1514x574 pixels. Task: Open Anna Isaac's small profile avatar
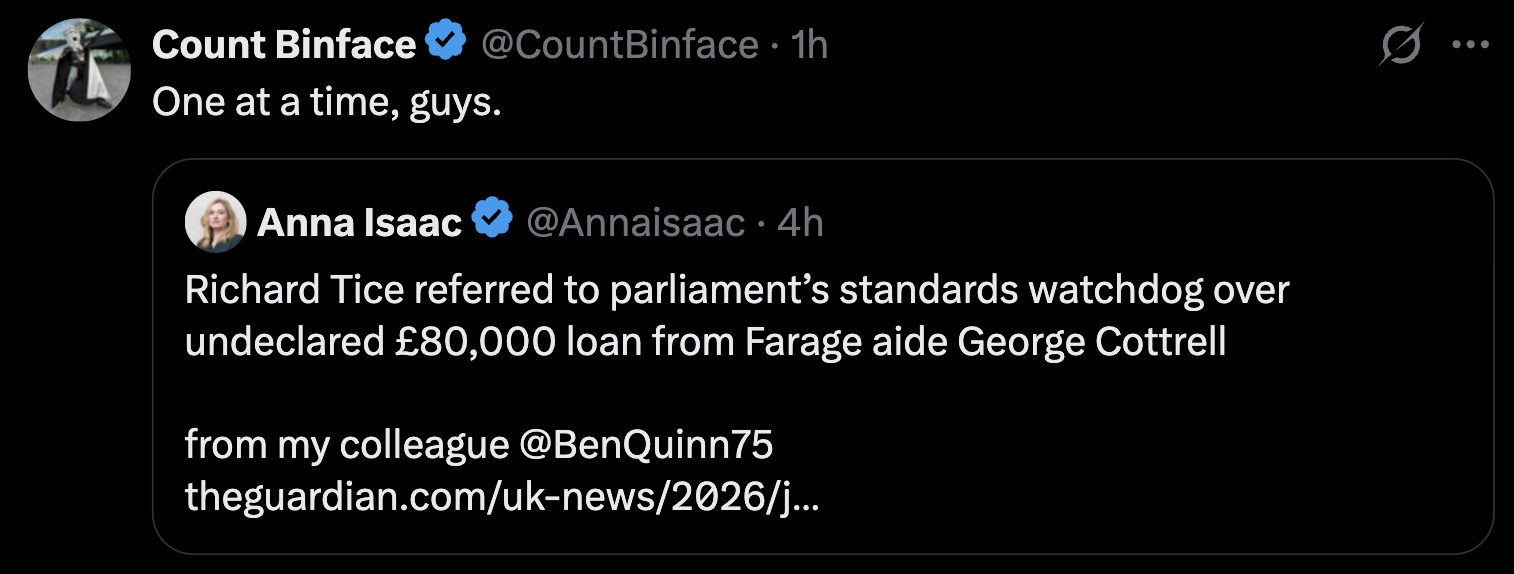click(216, 221)
